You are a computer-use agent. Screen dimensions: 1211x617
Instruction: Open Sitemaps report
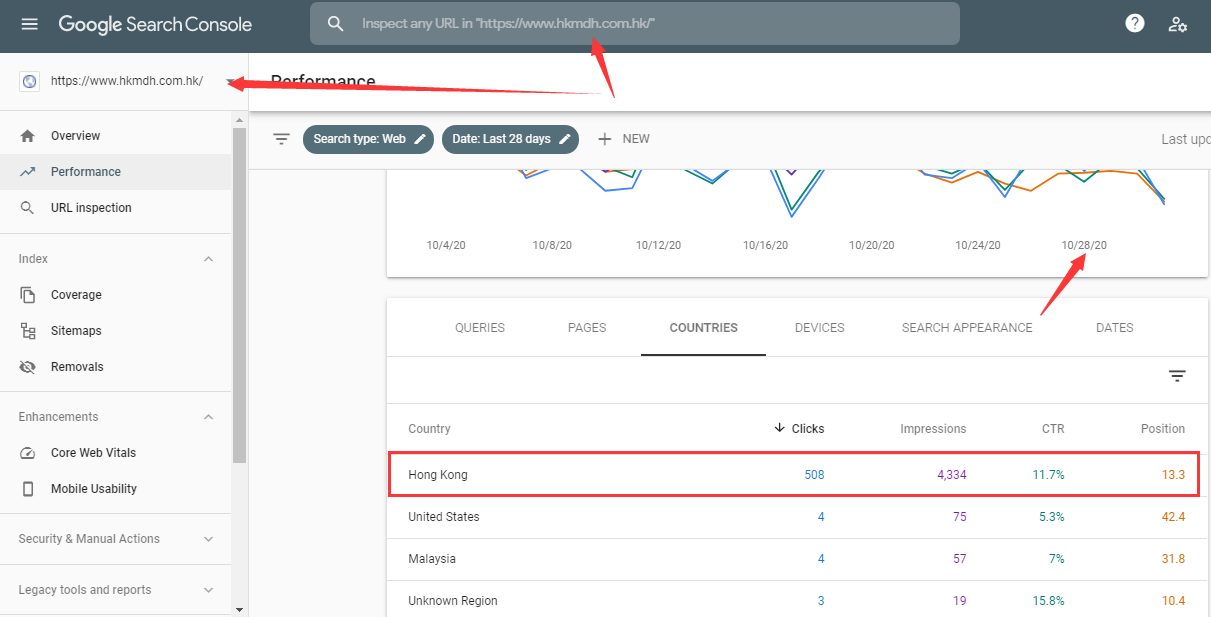pos(116,331)
